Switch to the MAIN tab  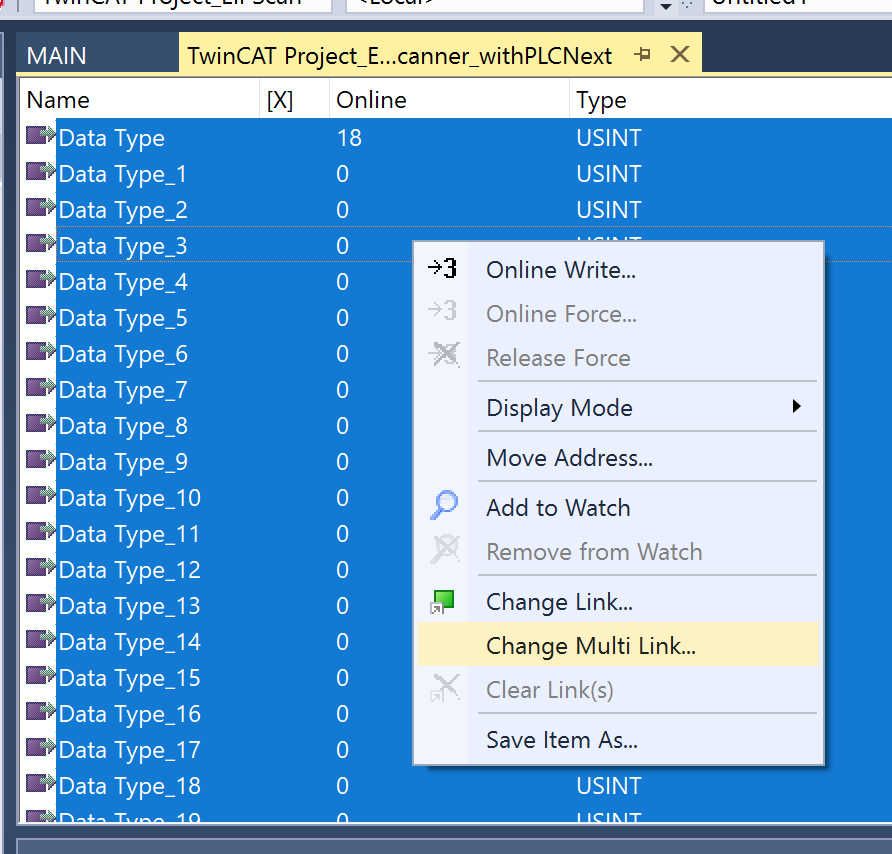pos(56,56)
